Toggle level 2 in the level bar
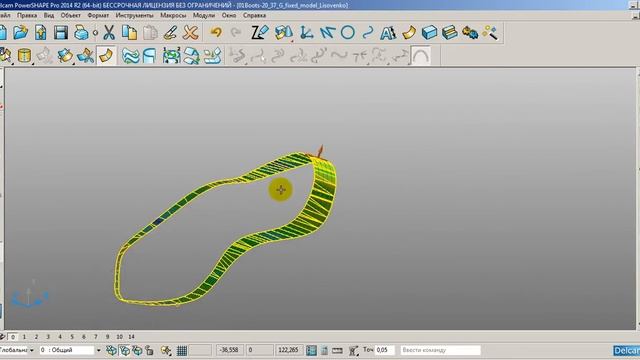 tap(36, 337)
